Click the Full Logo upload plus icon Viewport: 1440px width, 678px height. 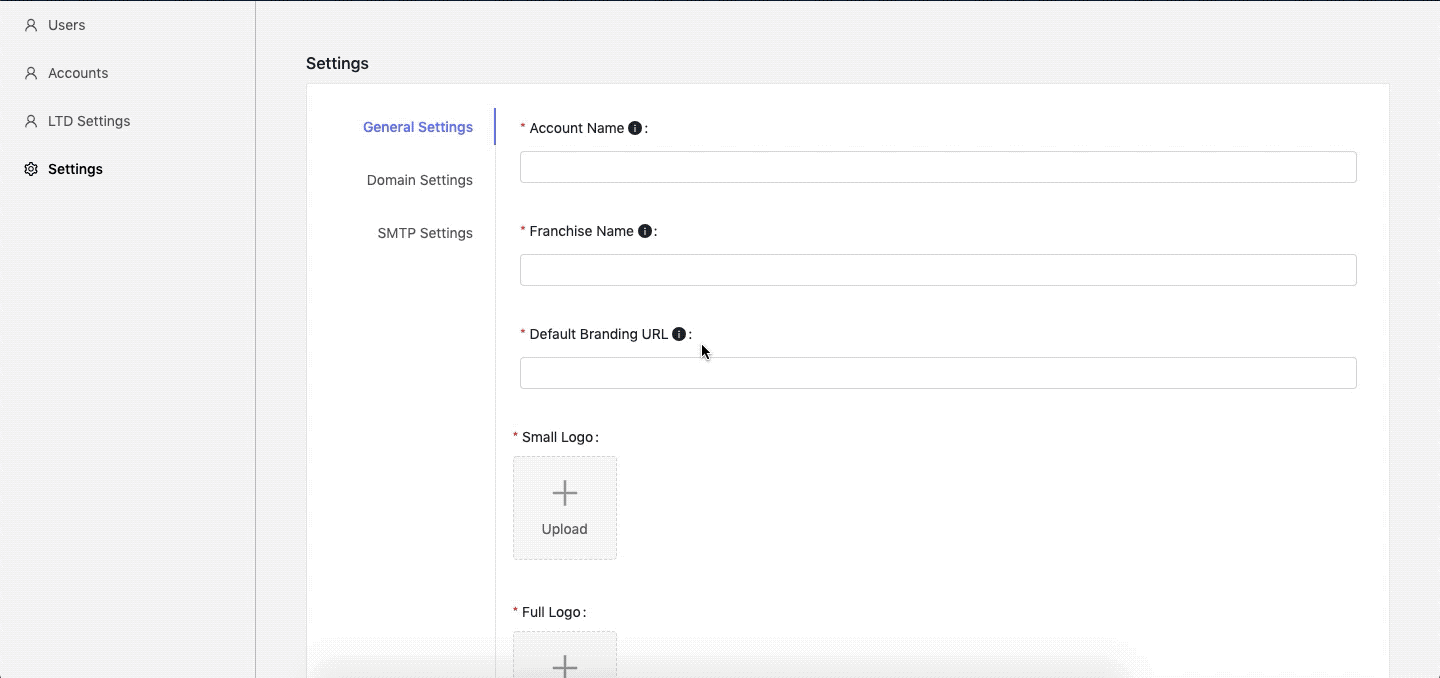[x=565, y=665]
